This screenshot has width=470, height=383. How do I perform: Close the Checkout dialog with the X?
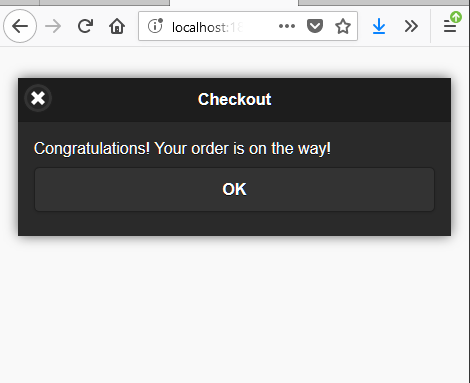pyautogui.click(x=38, y=98)
